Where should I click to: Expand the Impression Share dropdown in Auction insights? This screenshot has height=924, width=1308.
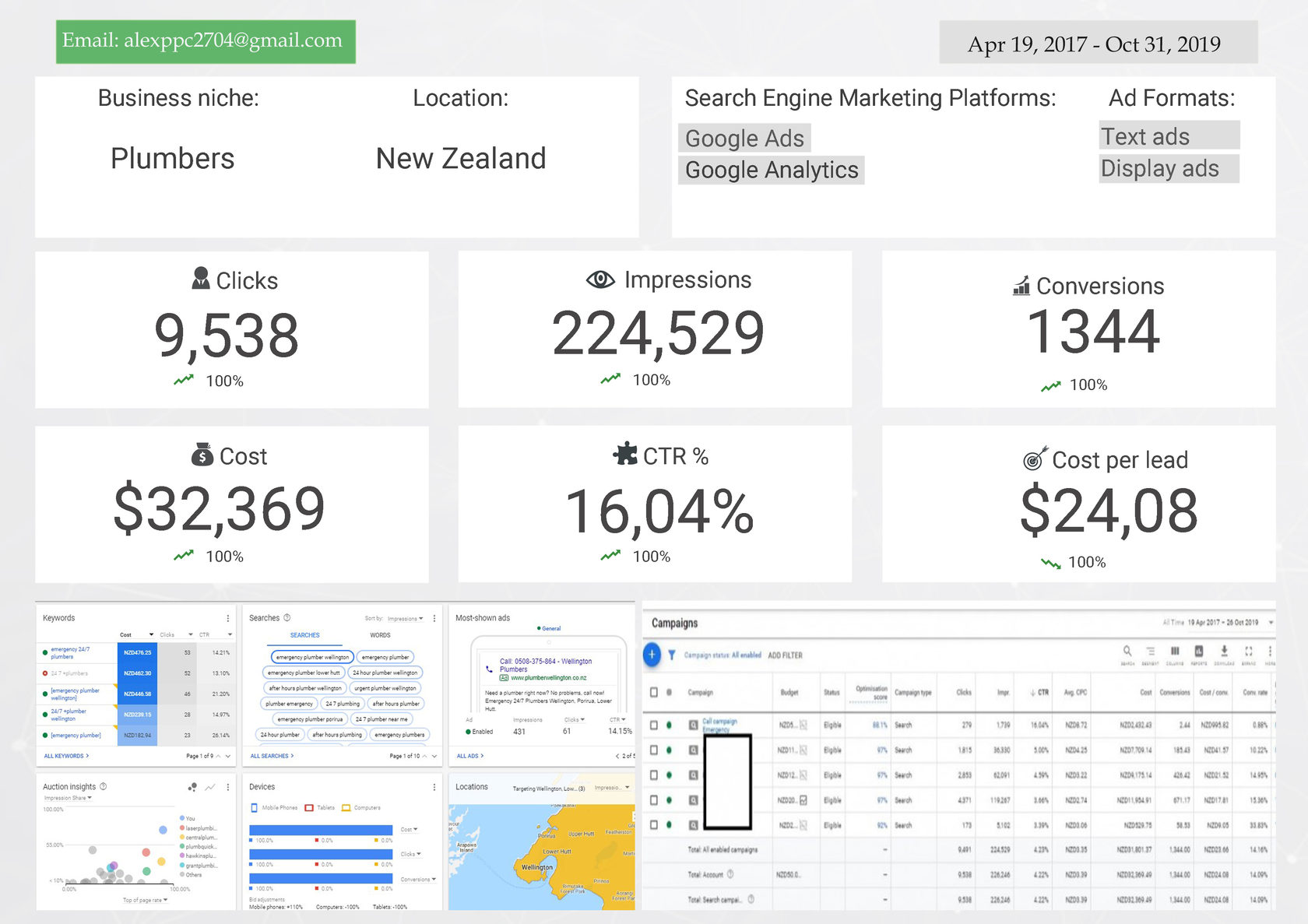point(69,798)
